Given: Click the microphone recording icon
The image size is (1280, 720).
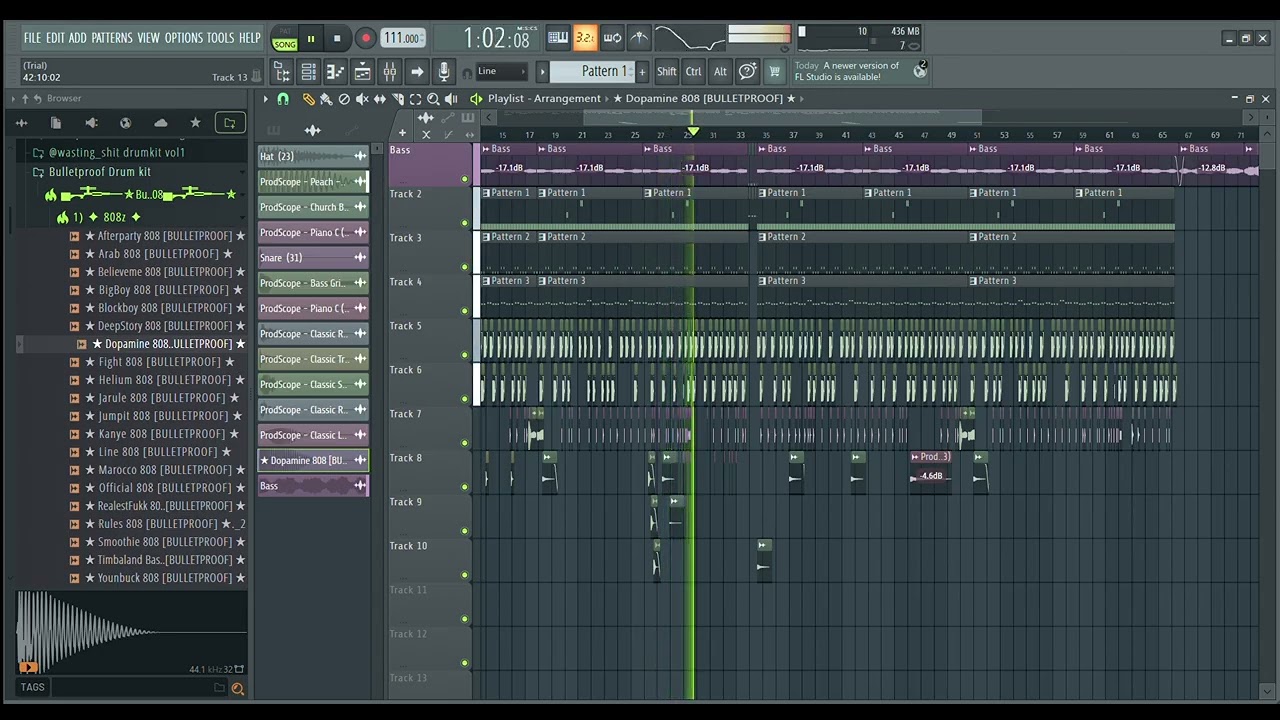Looking at the screenshot, I should coord(444,72).
